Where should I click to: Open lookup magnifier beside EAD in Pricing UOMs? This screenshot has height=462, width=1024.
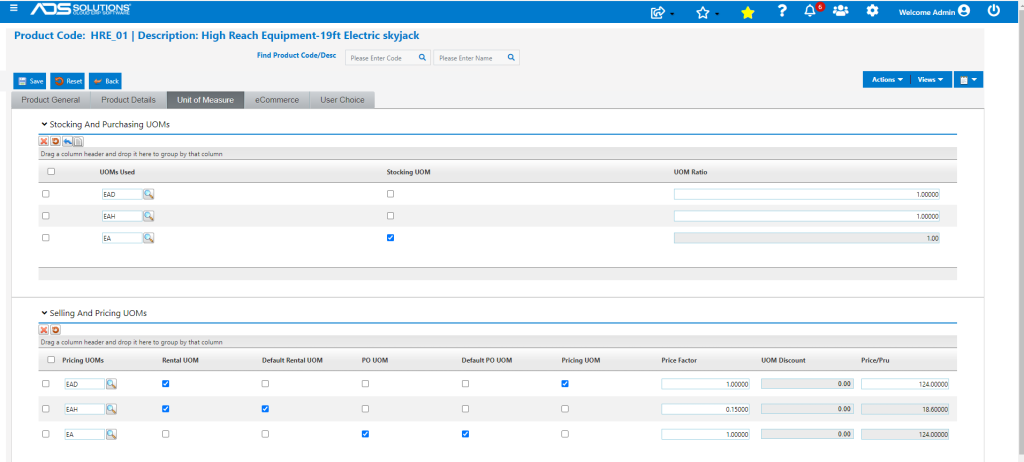coord(112,384)
